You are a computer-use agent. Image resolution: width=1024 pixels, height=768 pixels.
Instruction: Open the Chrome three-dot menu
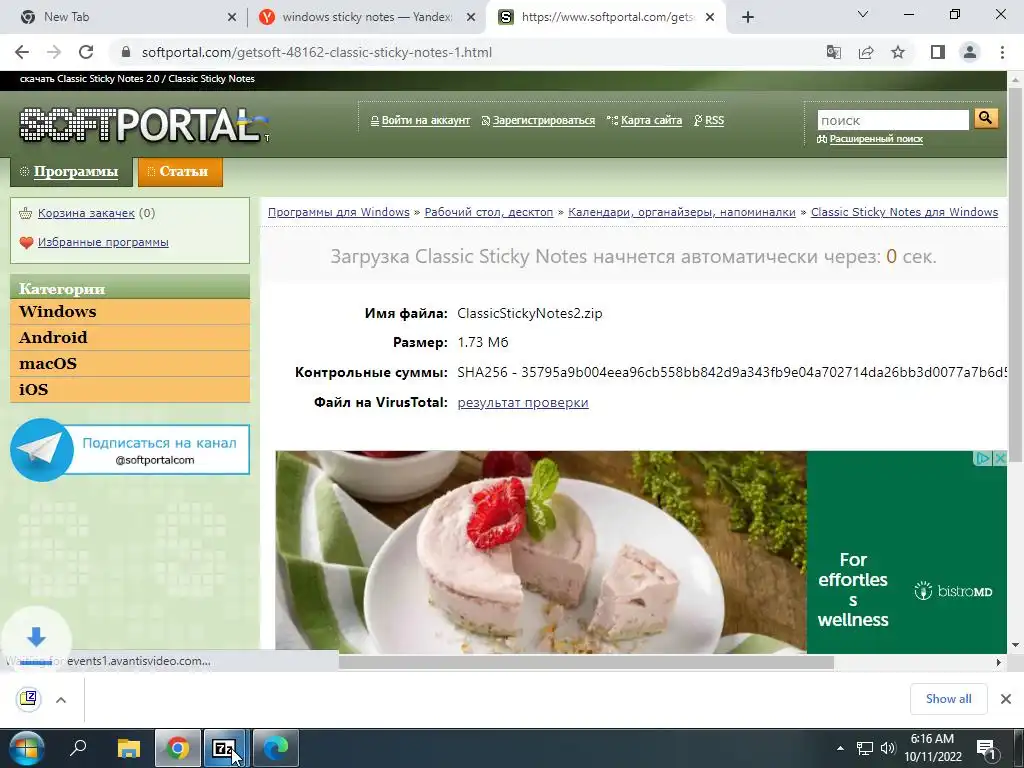click(x=1002, y=52)
